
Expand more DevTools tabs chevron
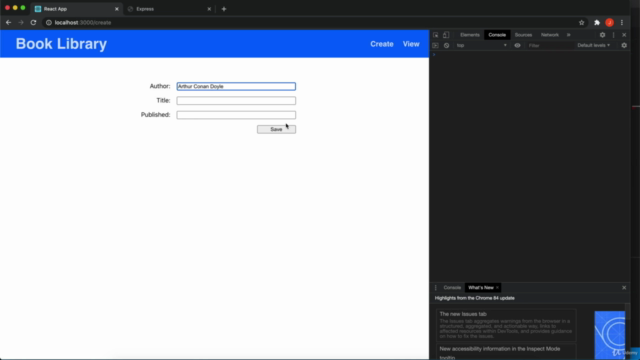coord(569,35)
